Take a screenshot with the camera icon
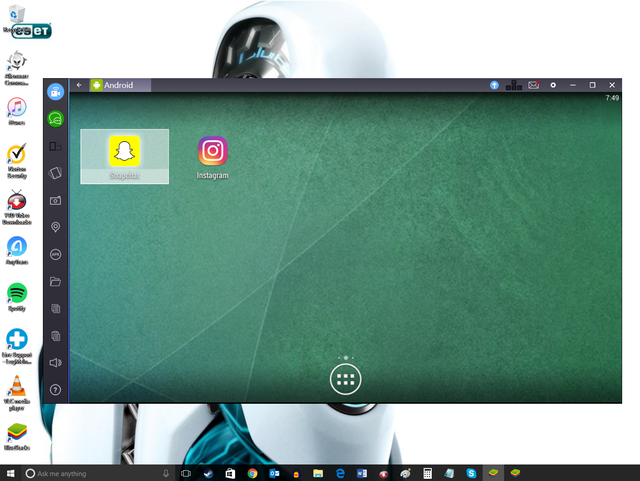 pyautogui.click(x=56, y=200)
